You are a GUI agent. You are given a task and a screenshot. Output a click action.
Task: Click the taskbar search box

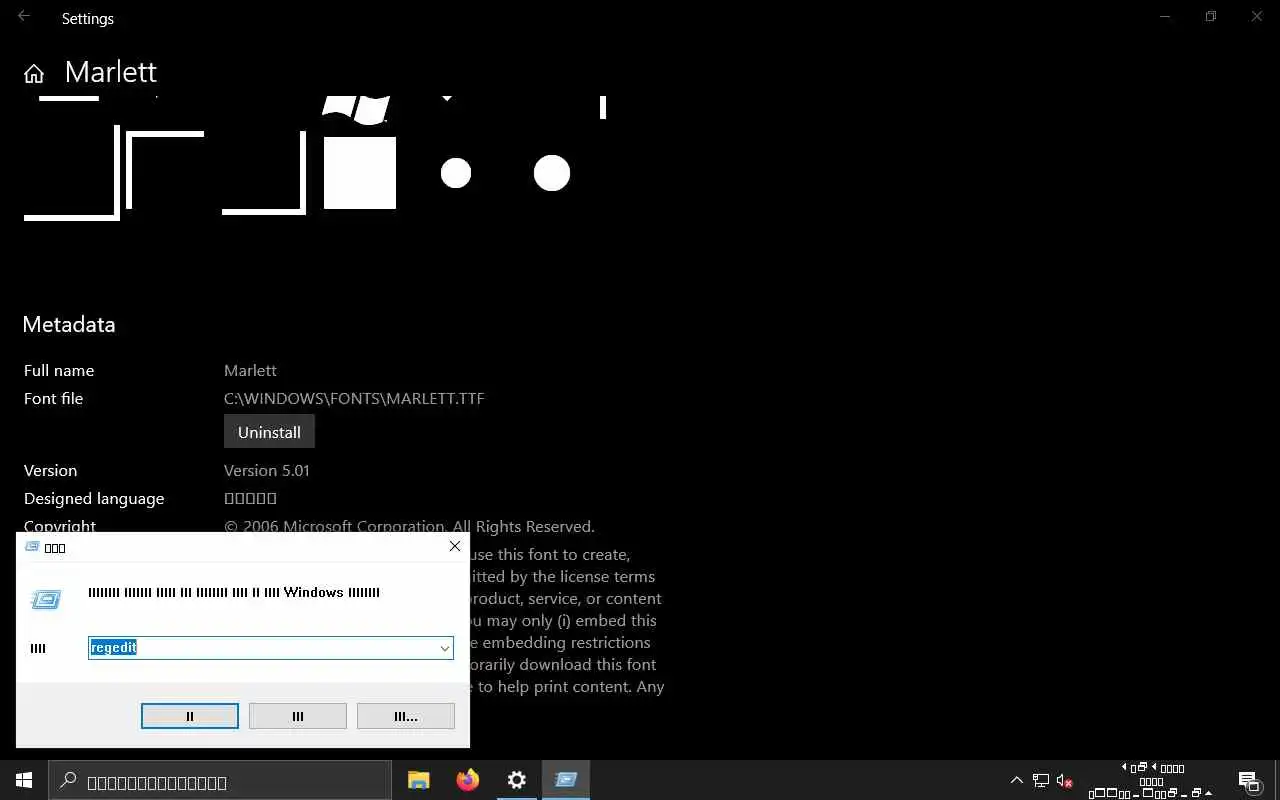[220, 780]
